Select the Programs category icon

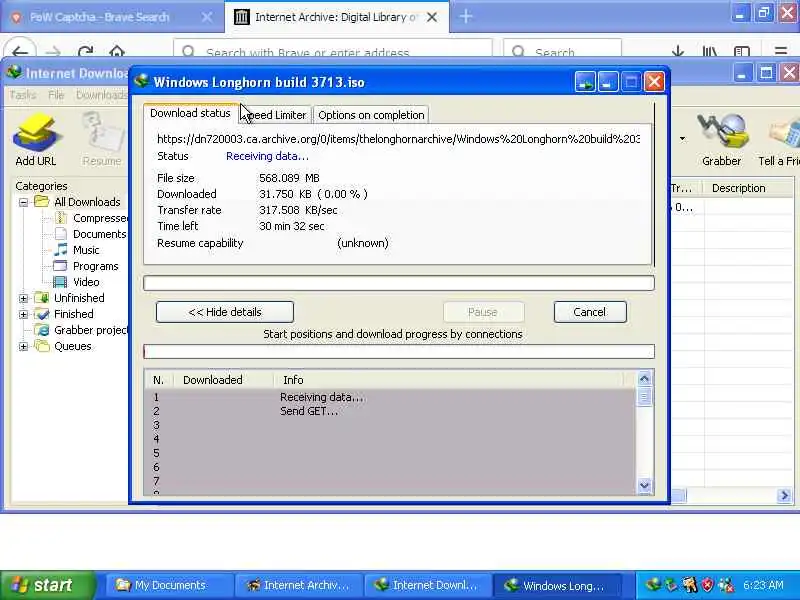pos(61,266)
